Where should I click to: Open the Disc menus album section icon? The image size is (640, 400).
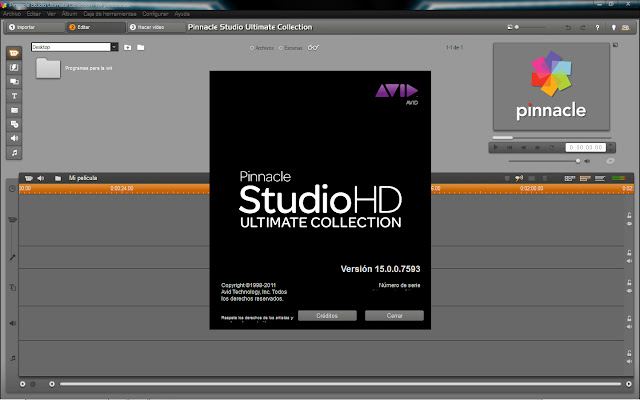click(x=14, y=124)
